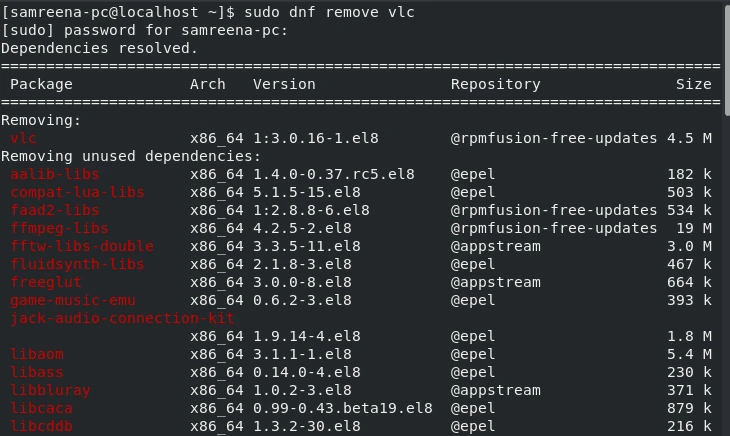
Task: Select the compat-lua-libs package name
Action: pos(77,192)
